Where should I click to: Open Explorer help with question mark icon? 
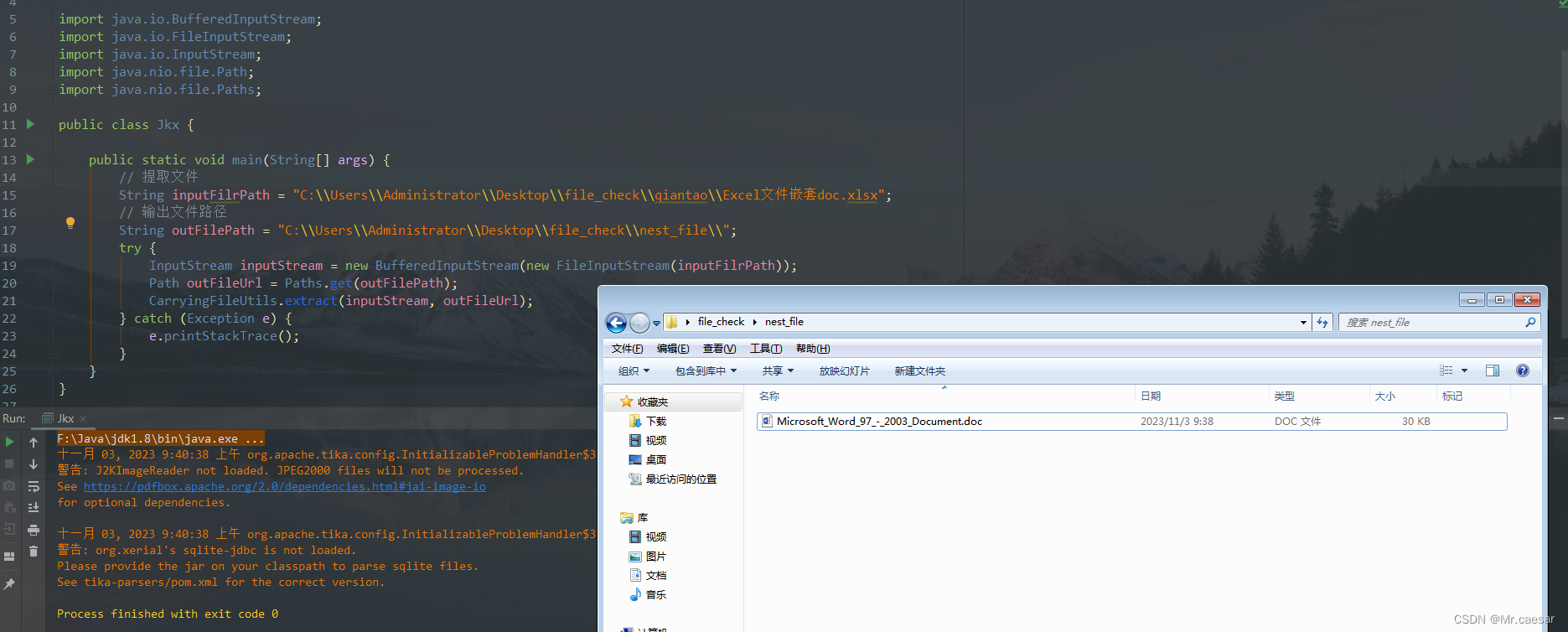[x=1523, y=370]
